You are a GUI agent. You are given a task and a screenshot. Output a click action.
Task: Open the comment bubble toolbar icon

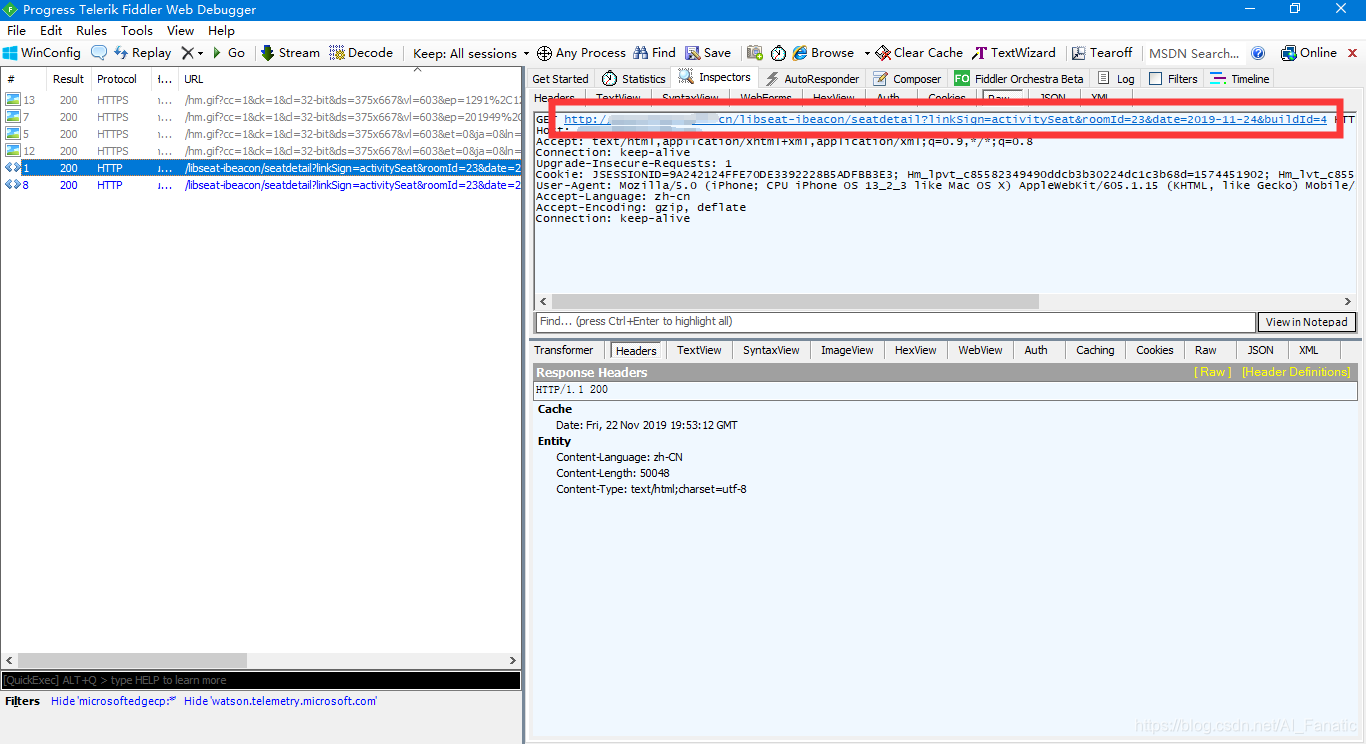tap(99, 53)
